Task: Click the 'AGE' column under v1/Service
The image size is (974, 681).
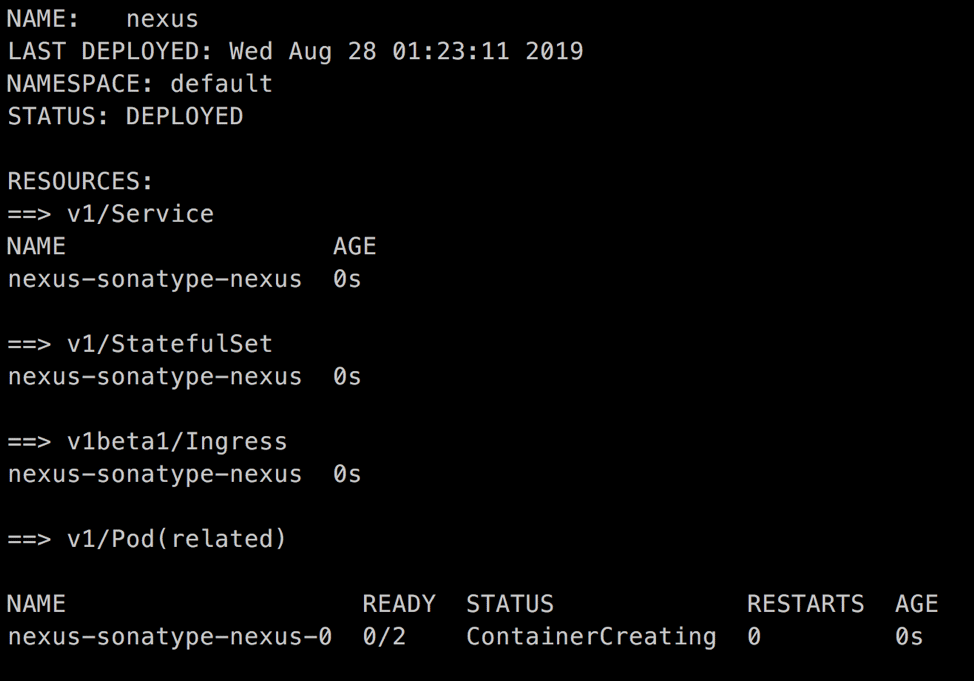Action: [355, 246]
